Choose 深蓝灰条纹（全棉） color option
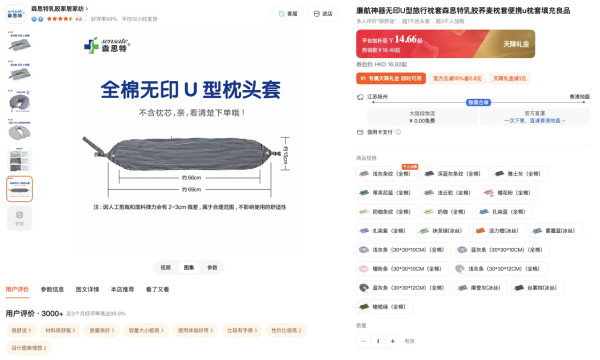 (454, 174)
